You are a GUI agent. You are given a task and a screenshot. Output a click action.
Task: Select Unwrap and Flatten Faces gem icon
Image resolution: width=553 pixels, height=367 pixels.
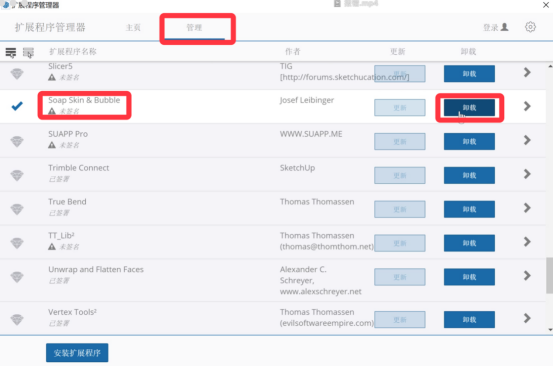pyautogui.click(x=17, y=277)
